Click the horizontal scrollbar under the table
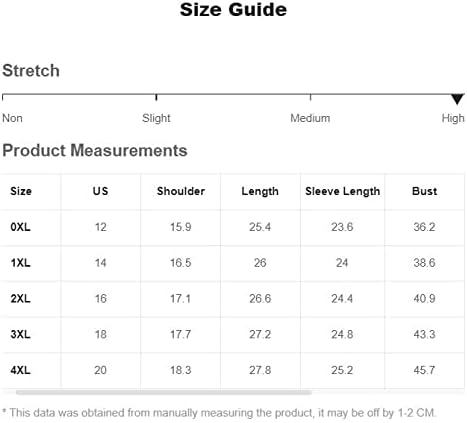 pyautogui.click(x=164, y=393)
